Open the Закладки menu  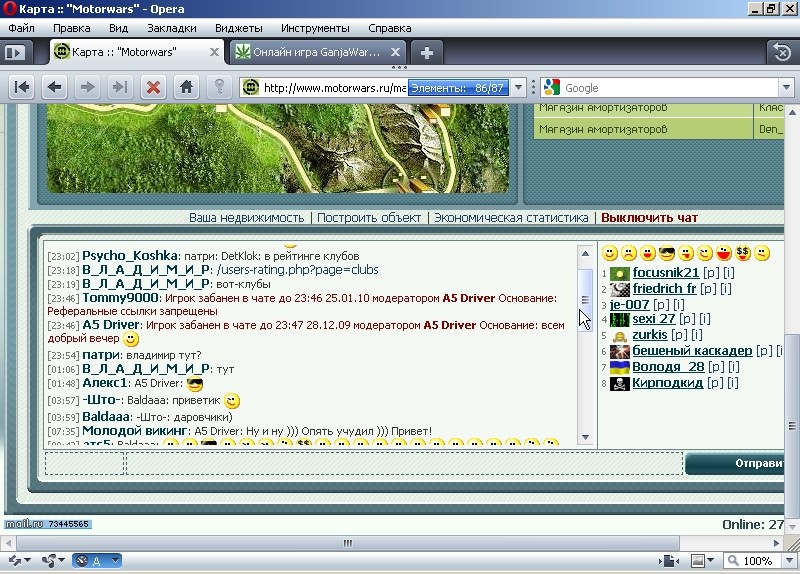(172, 28)
